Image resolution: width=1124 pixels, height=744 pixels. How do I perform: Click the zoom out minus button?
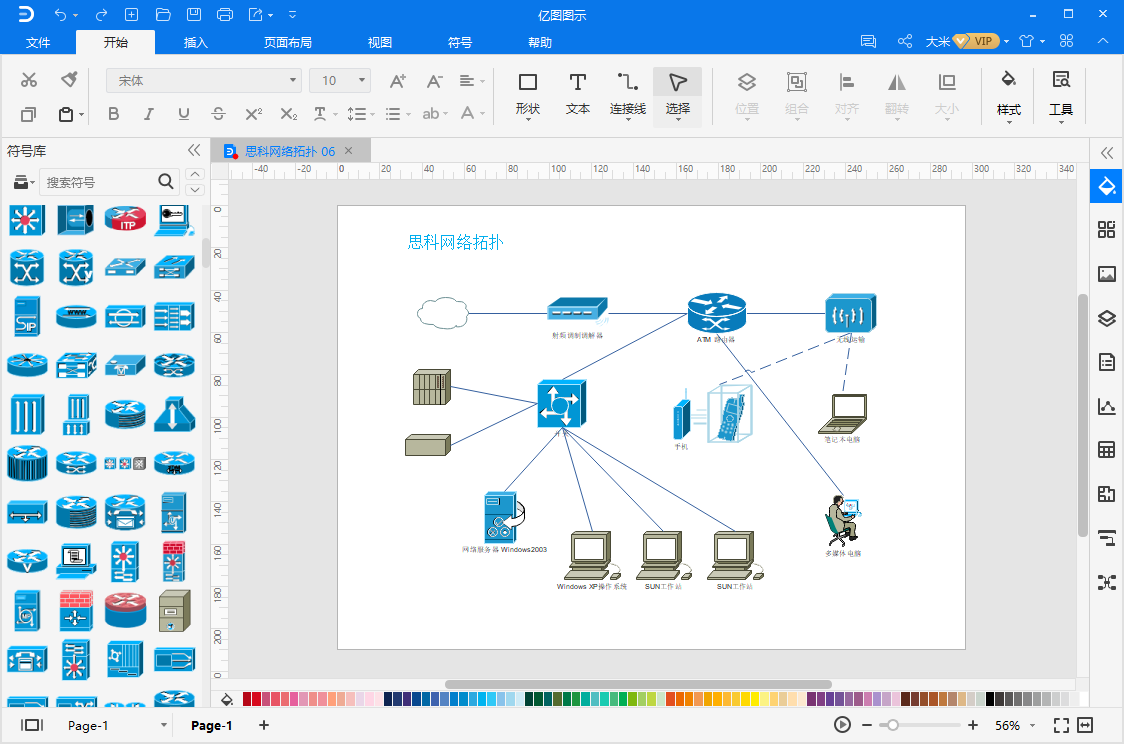(x=867, y=725)
